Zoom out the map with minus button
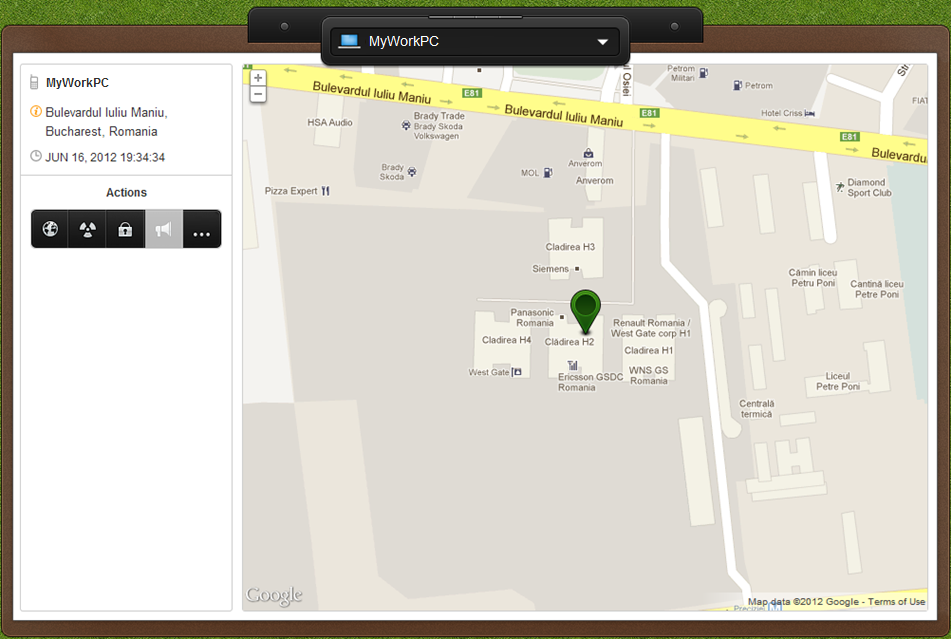951x639 pixels. tap(258, 94)
